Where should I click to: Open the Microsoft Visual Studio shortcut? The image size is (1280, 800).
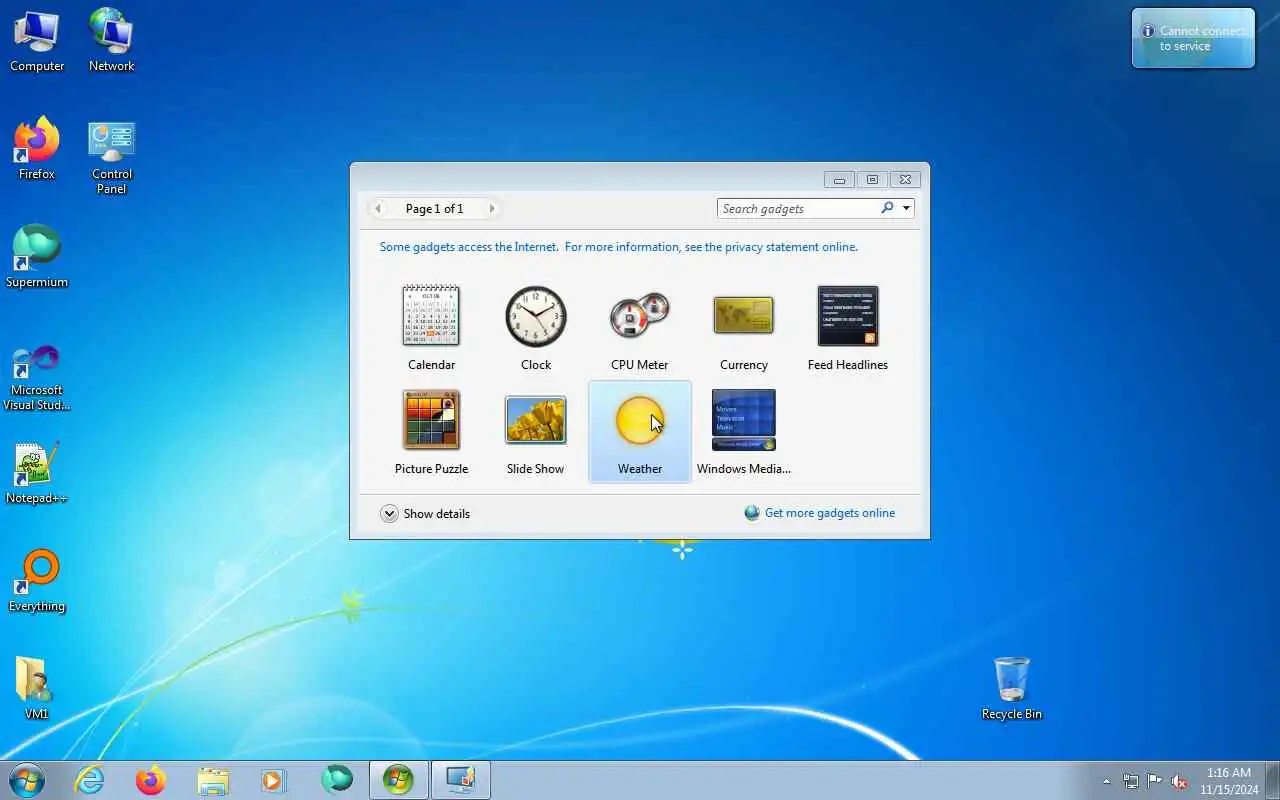coord(37,377)
